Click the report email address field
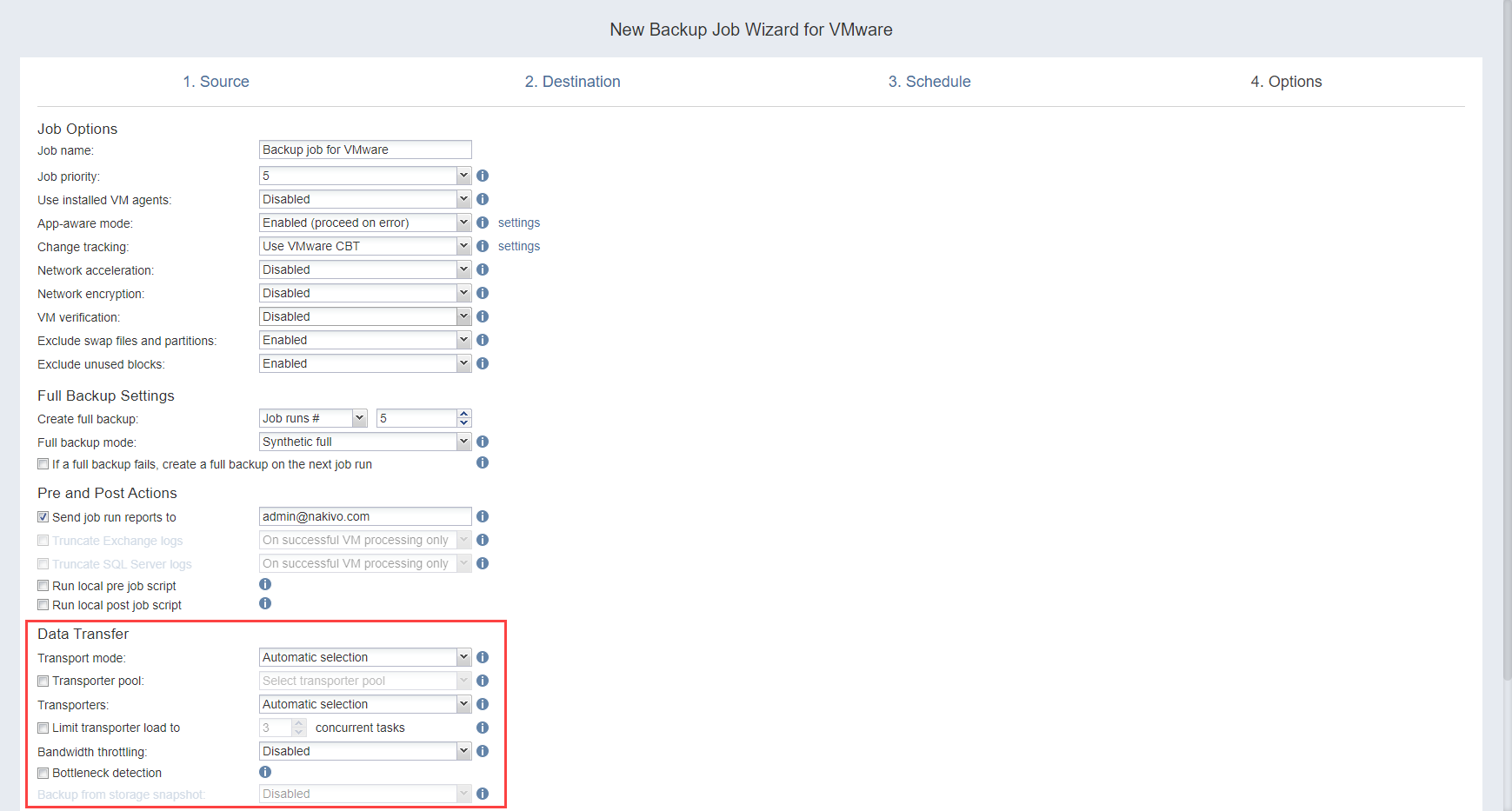1512x811 pixels. pyautogui.click(x=365, y=516)
